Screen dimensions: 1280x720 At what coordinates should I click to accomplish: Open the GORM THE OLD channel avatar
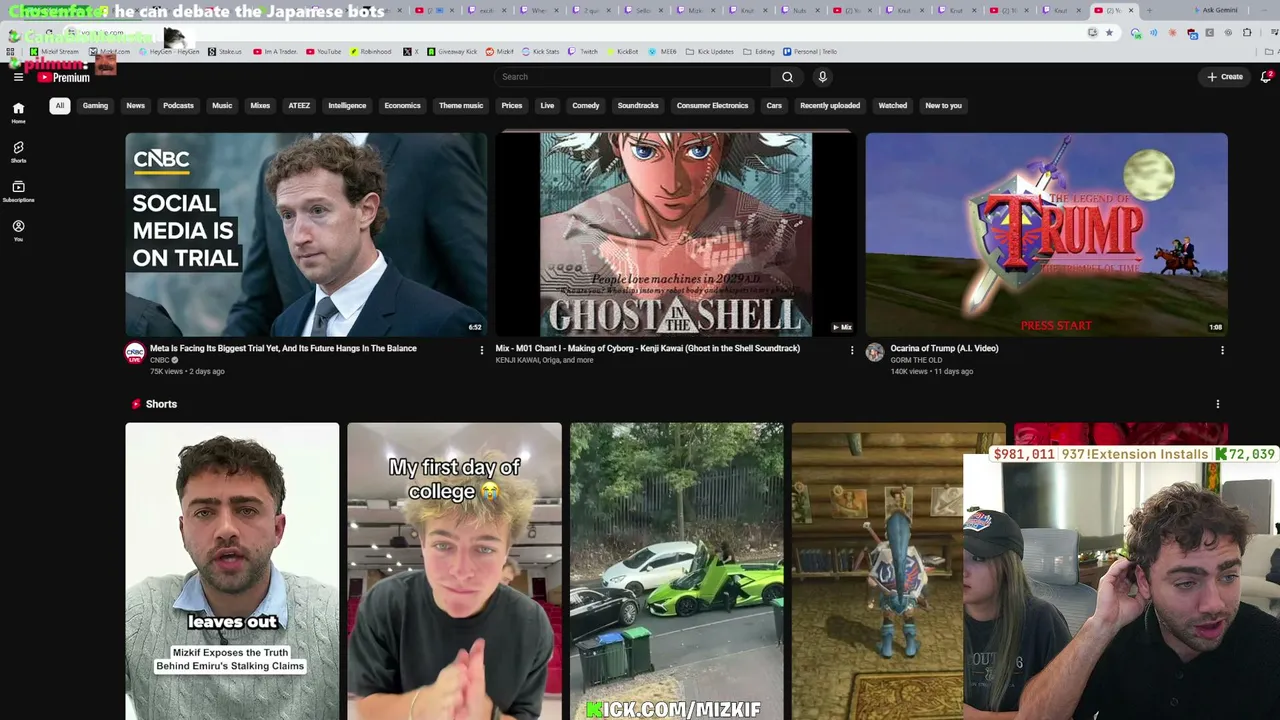coord(875,353)
